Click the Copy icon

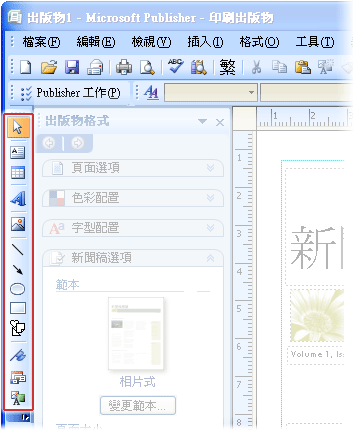click(x=279, y=67)
